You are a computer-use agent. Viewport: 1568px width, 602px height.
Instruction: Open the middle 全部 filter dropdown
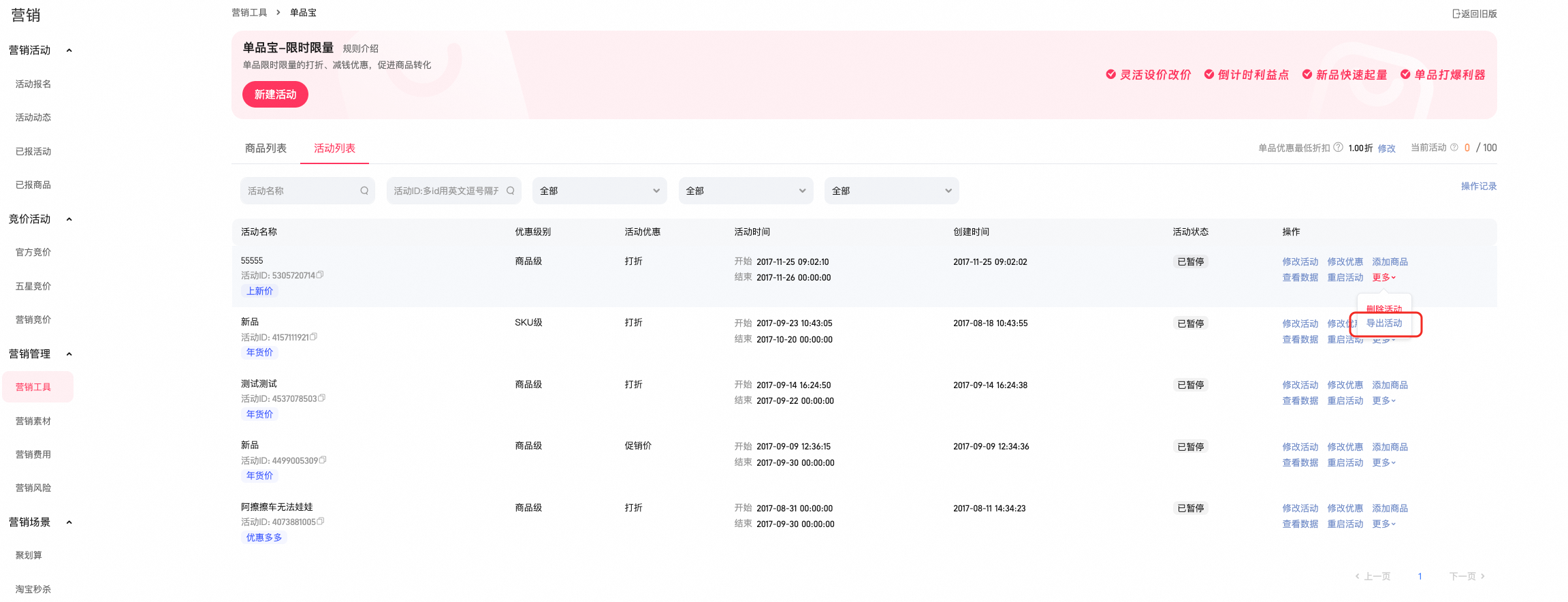[x=746, y=191]
